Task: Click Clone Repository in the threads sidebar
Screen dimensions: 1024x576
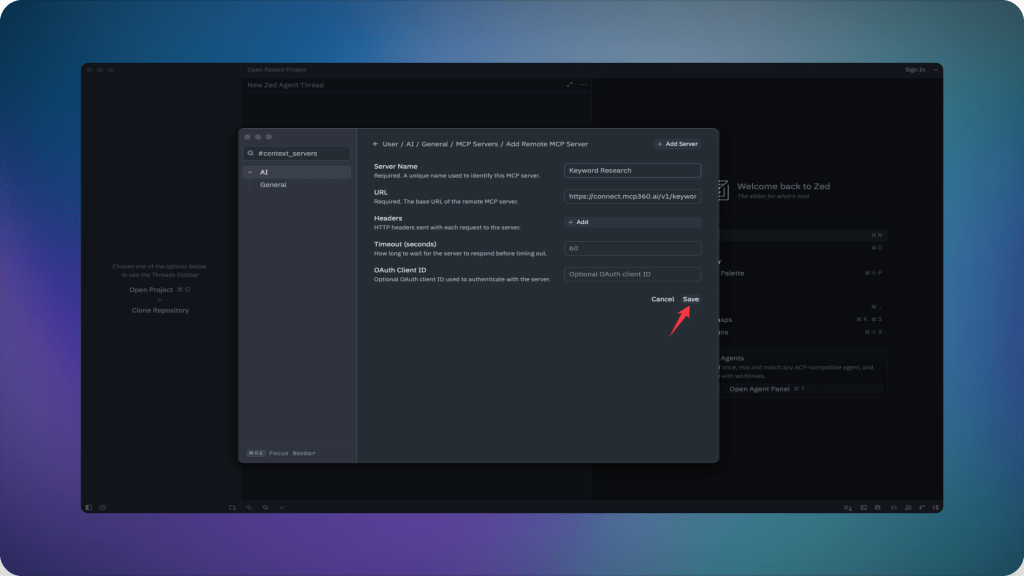Action: pyautogui.click(x=161, y=310)
